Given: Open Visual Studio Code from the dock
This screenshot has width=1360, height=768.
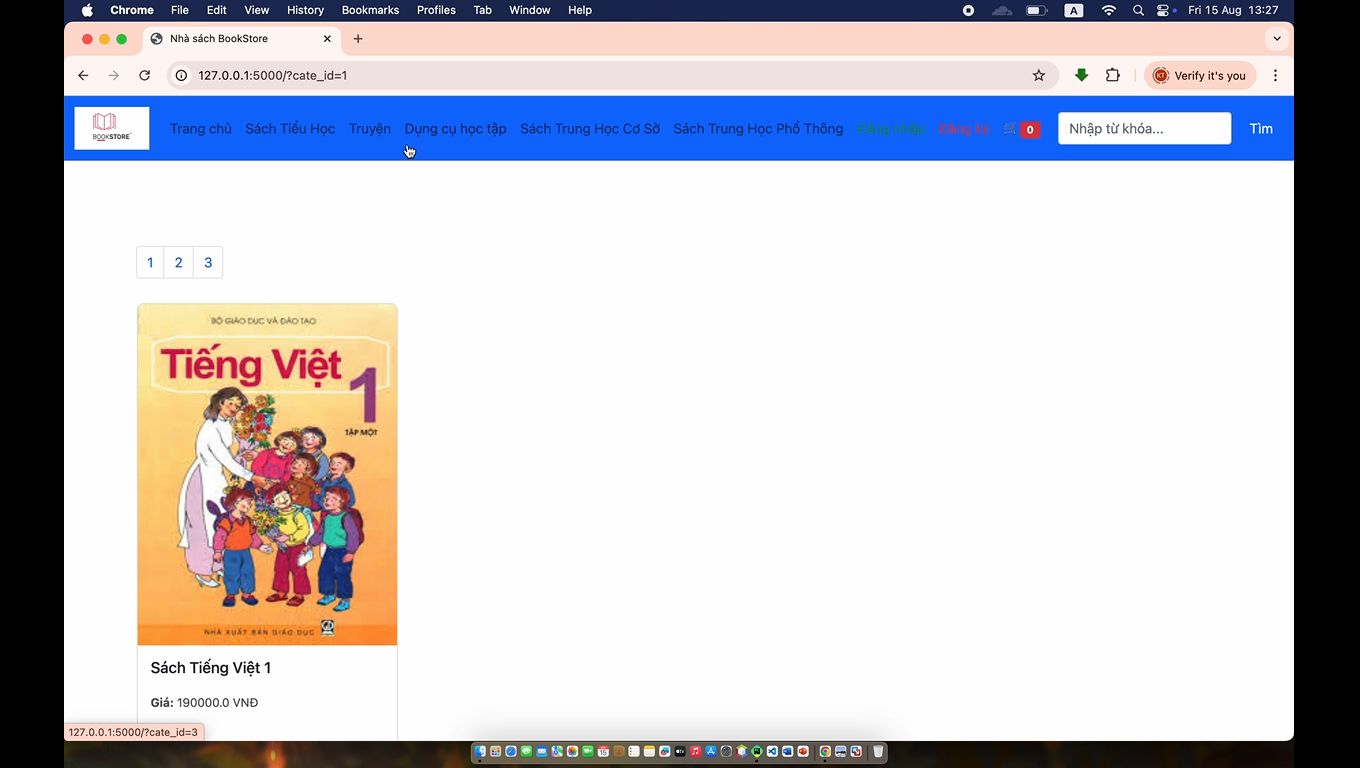Looking at the screenshot, I should 772,751.
